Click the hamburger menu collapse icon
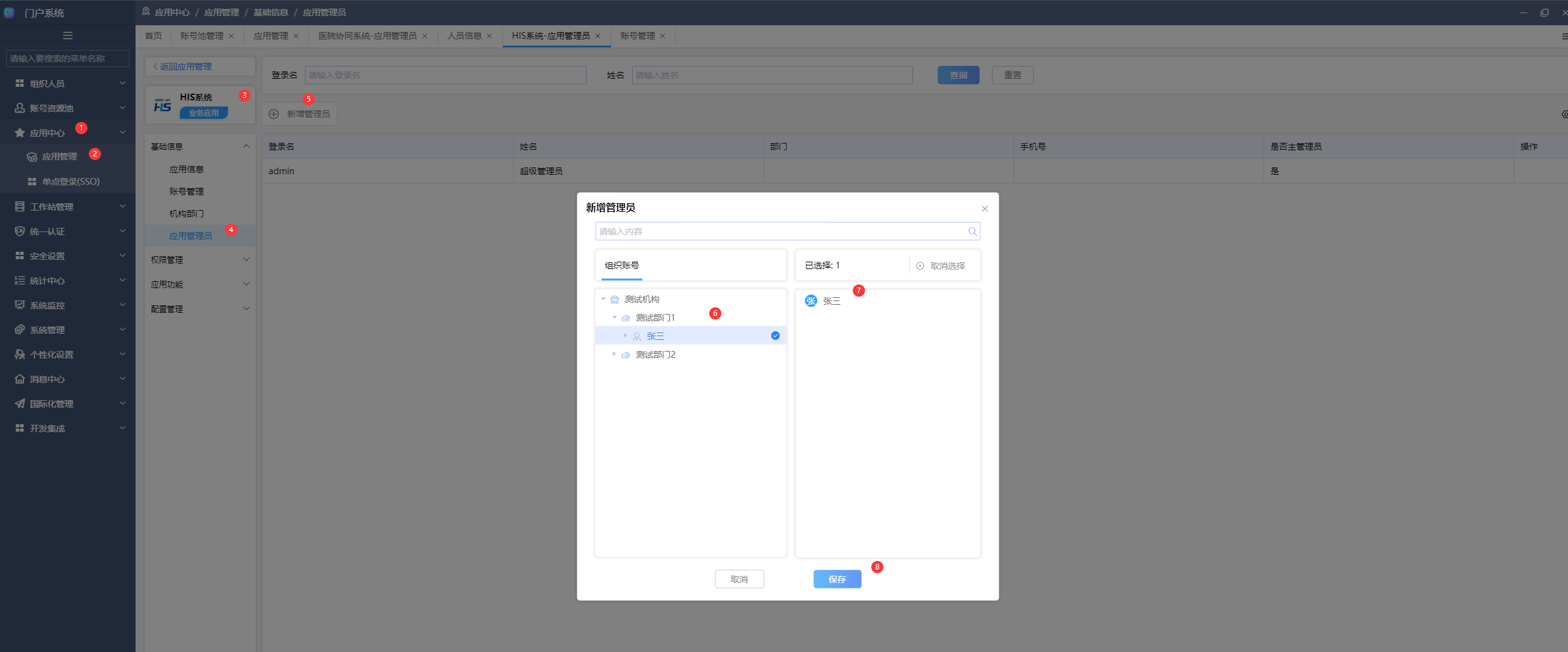Viewport: 1568px width, 652px height. tap(68, 36)
